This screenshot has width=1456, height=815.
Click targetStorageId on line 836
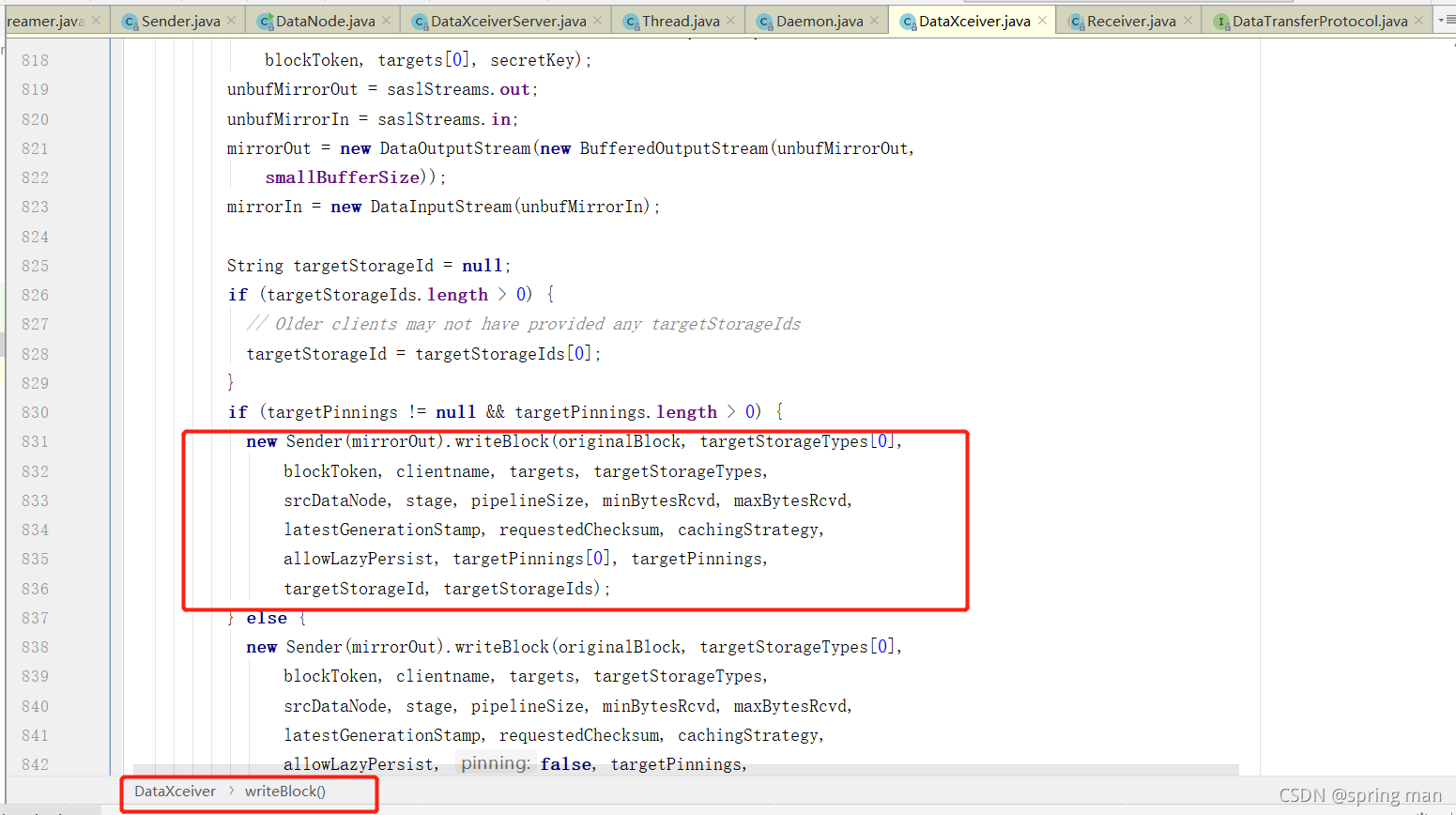coord(354,589)
